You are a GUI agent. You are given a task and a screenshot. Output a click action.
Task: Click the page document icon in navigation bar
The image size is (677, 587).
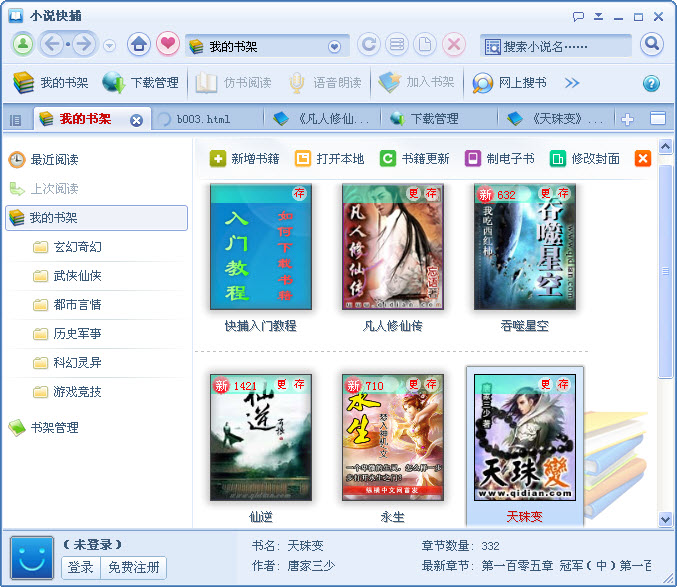point(425,44)
